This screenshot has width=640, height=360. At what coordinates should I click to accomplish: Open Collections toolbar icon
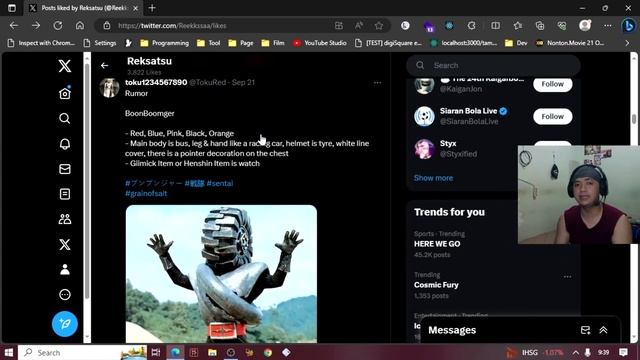click(540, 26)
